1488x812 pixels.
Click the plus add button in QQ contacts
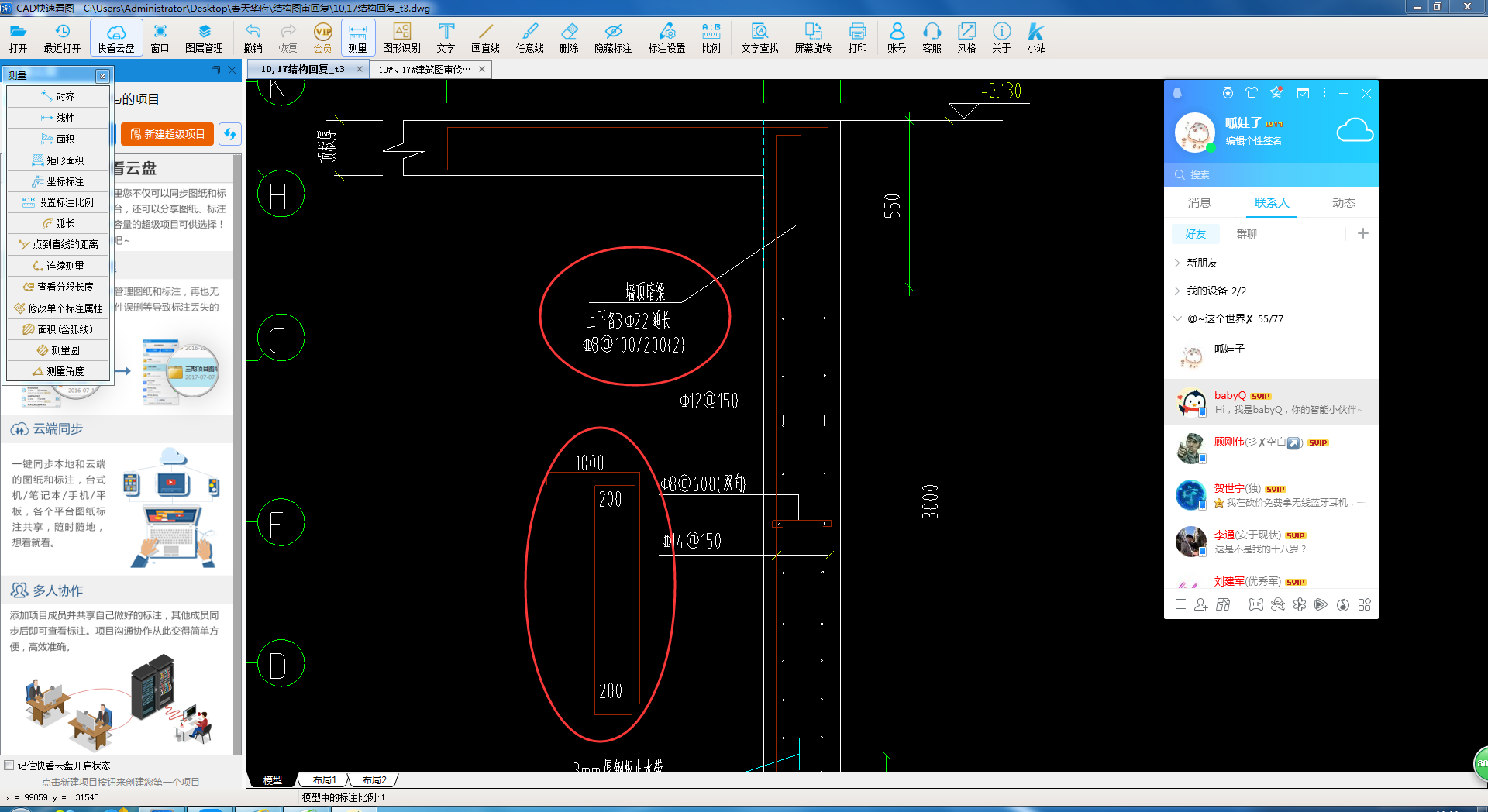[x=1363, y=233]
